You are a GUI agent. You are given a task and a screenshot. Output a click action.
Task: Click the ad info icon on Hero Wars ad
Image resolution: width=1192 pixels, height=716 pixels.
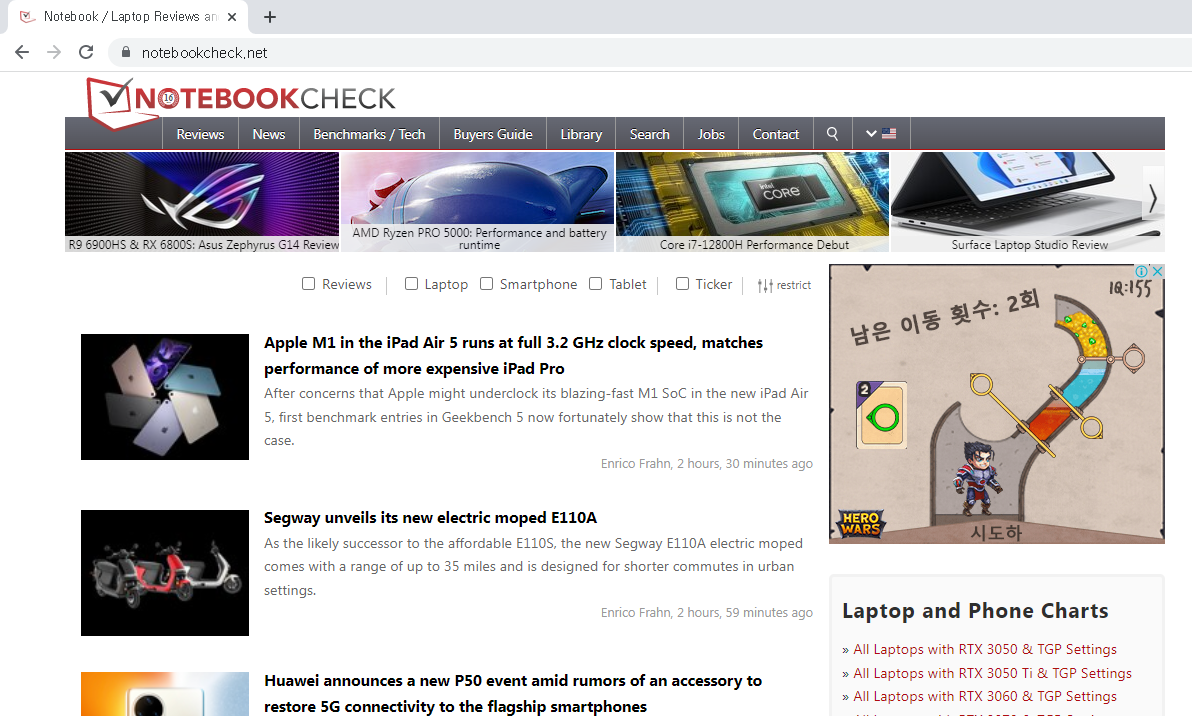[x=1142, y=271]
